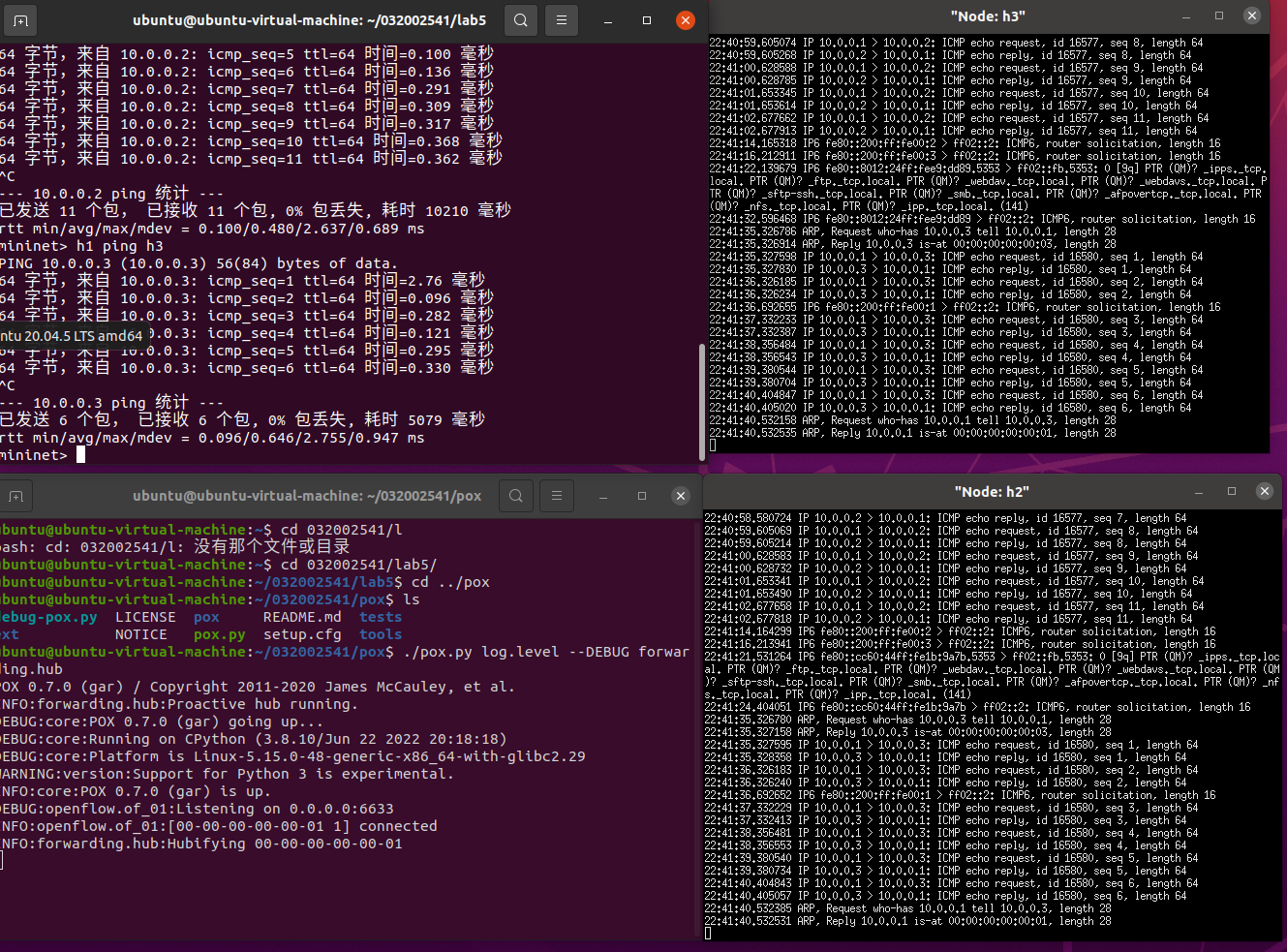Click the 22:41:24.404051 router solicitation line in h2
This screenshot has height=952, width=1287.
tap(978, 707)
